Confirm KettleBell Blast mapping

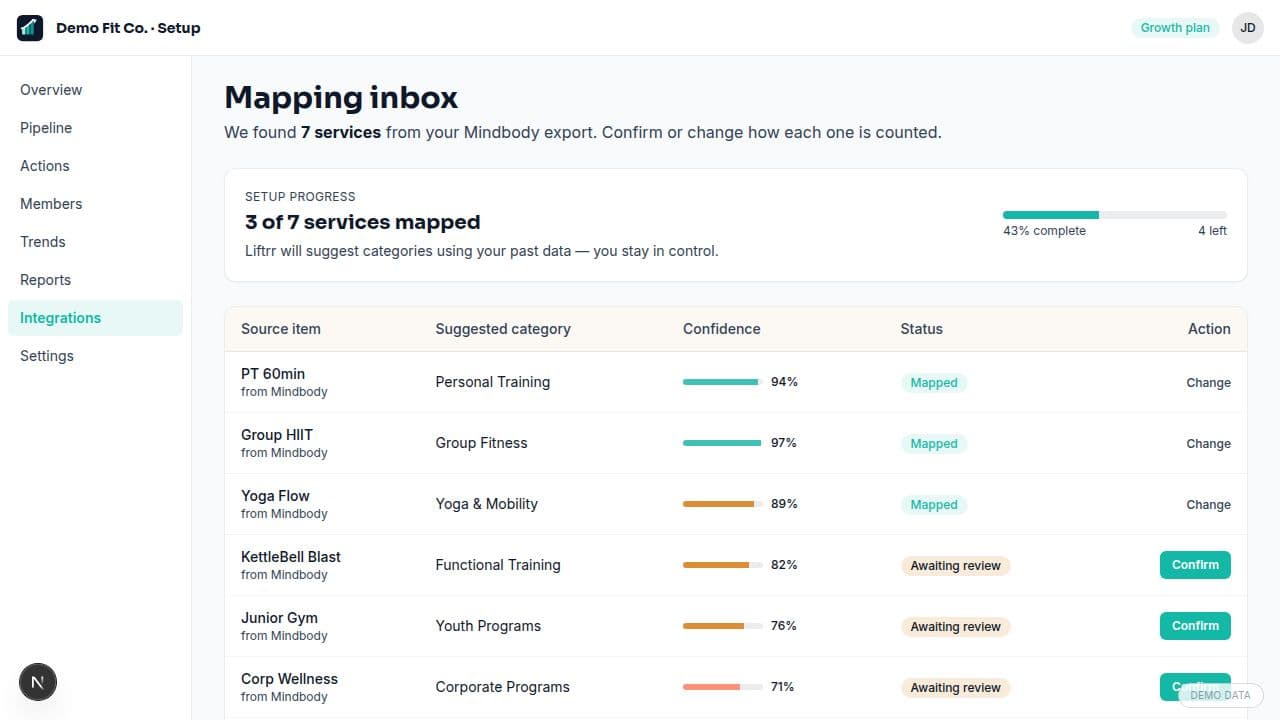click(x=1195, y=565)
